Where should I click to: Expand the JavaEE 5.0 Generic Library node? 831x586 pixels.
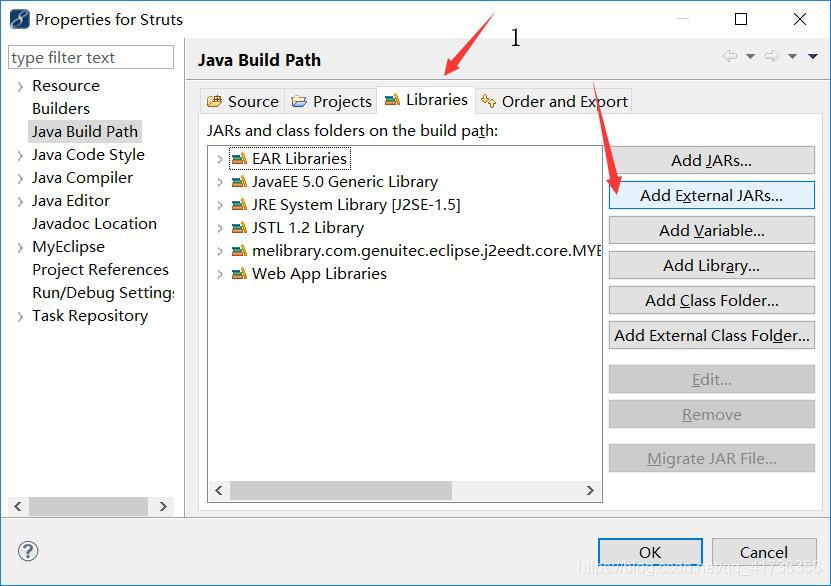[x=220, y=182]
